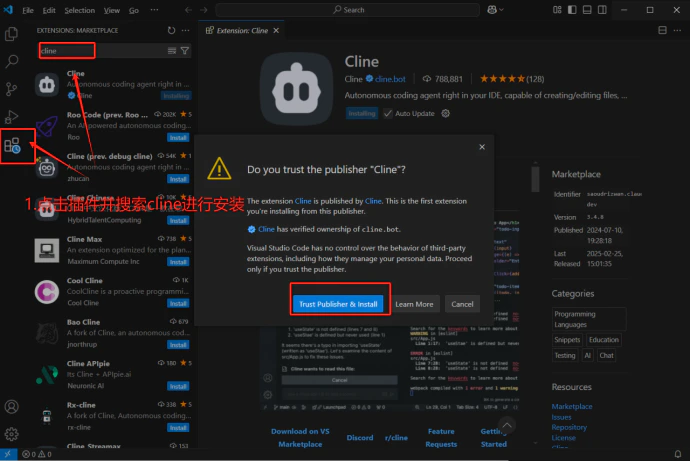This screenshot has width=690, height=462.
Task: Open the Explorer view in activity bar
Action: coord(11,34)
